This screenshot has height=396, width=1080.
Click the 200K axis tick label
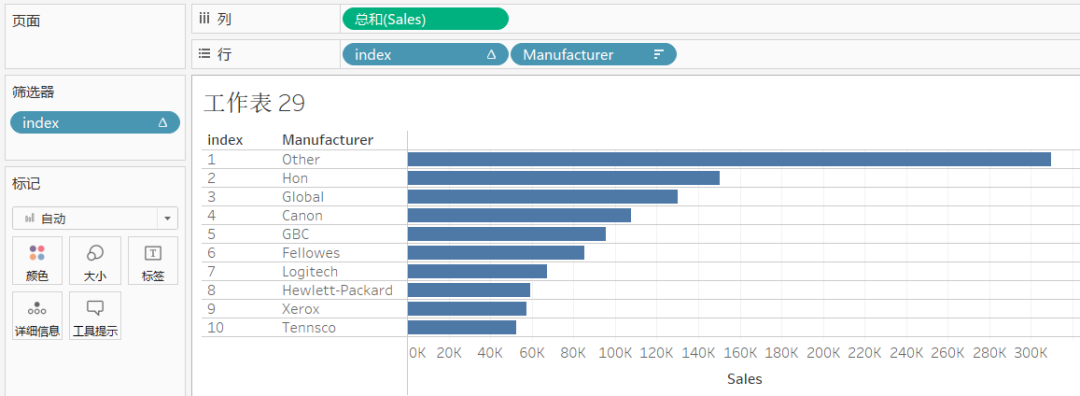pyautogui.click(x=823, y=353)
